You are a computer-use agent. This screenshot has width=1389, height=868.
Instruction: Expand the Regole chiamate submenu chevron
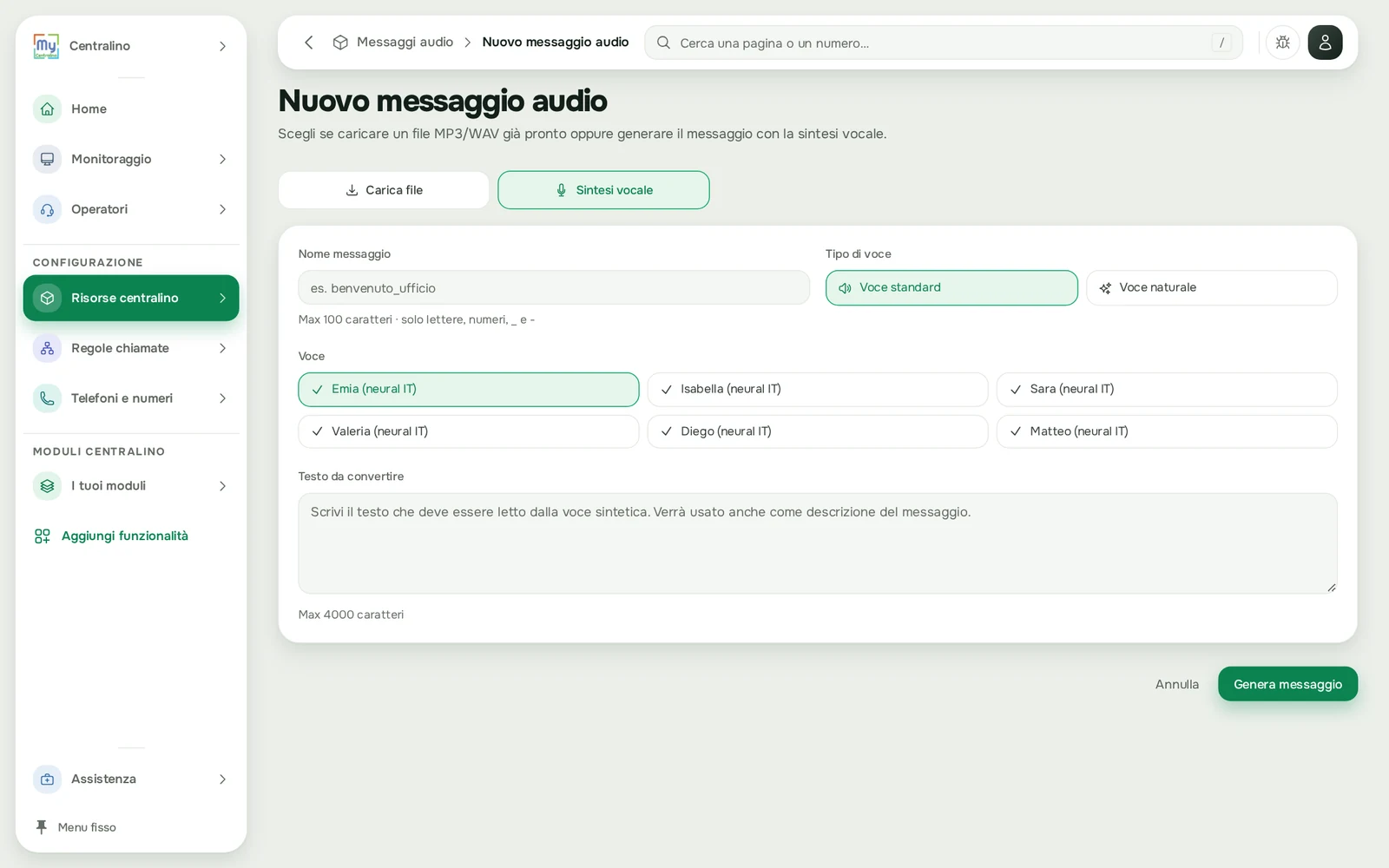point(222,348)
